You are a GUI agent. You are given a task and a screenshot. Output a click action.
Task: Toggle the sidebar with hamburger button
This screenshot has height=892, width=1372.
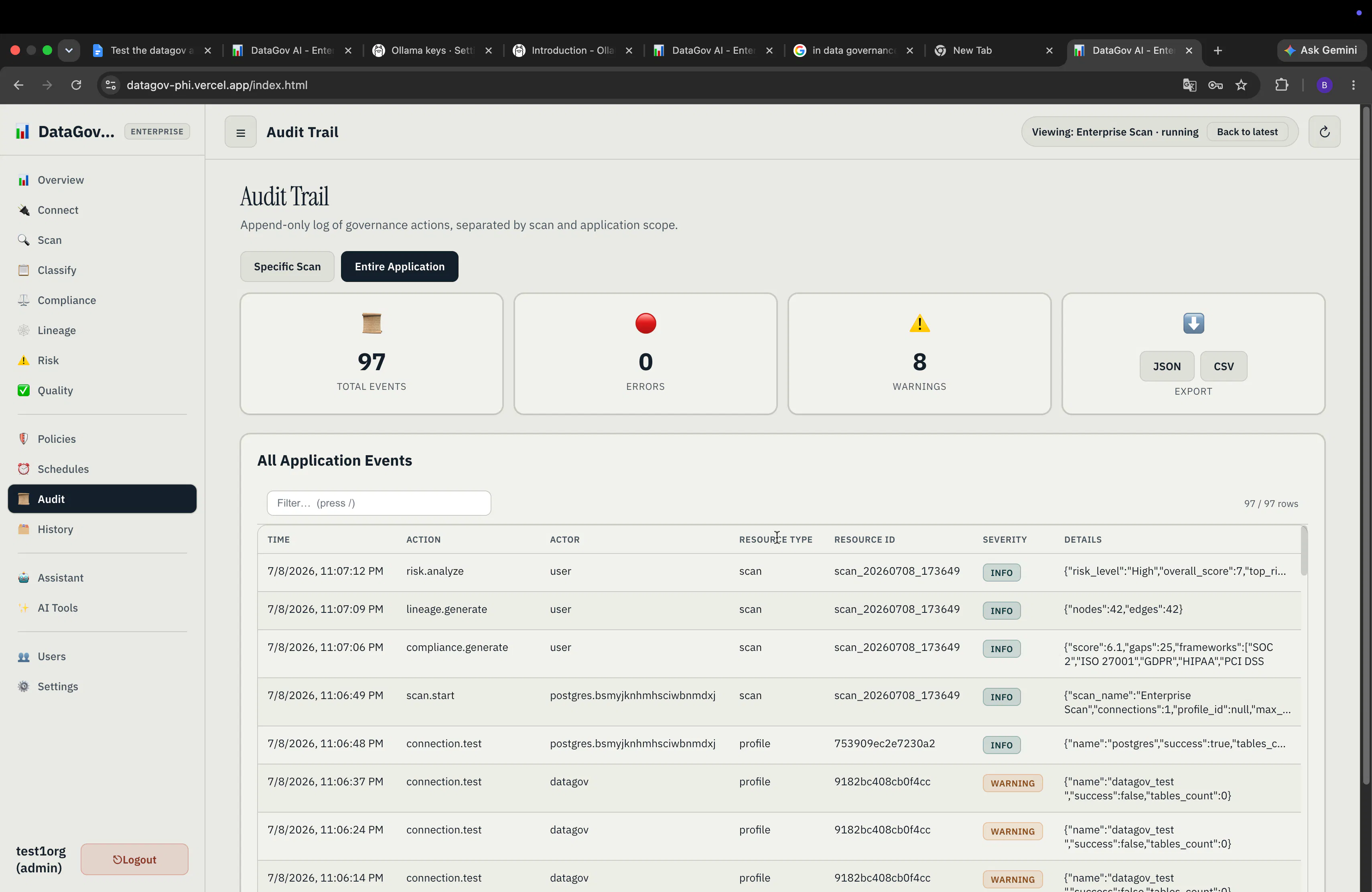coord(240,132)
